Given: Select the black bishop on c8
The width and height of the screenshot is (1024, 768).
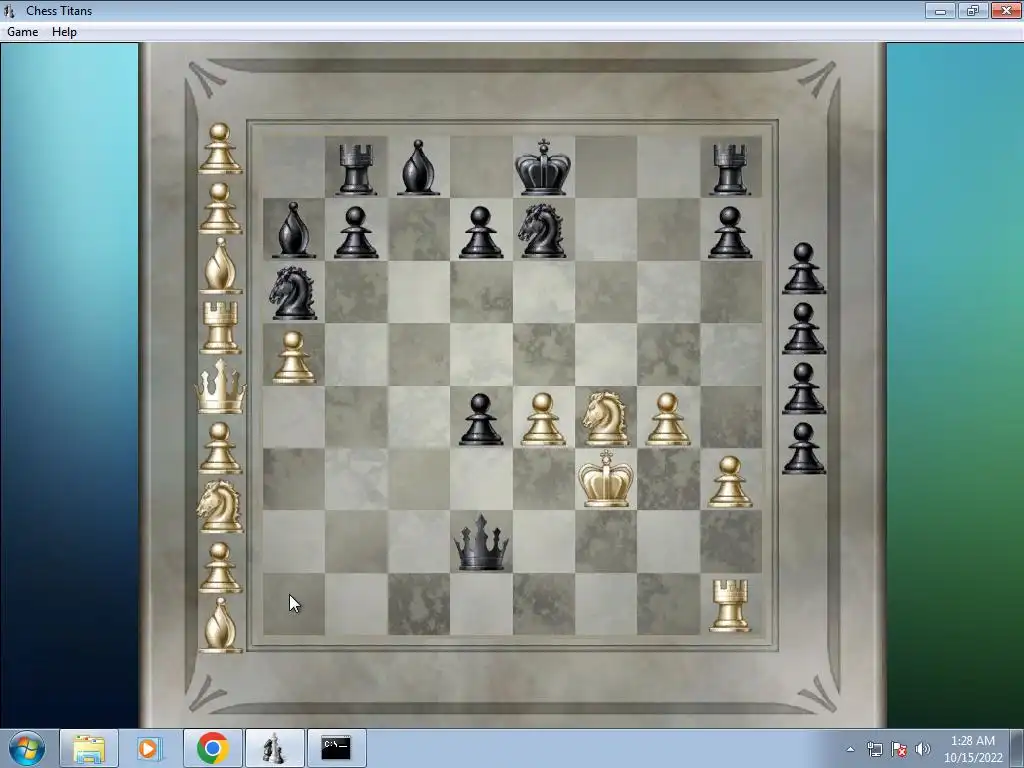Looking at the screenshot, I should point(418,168).
